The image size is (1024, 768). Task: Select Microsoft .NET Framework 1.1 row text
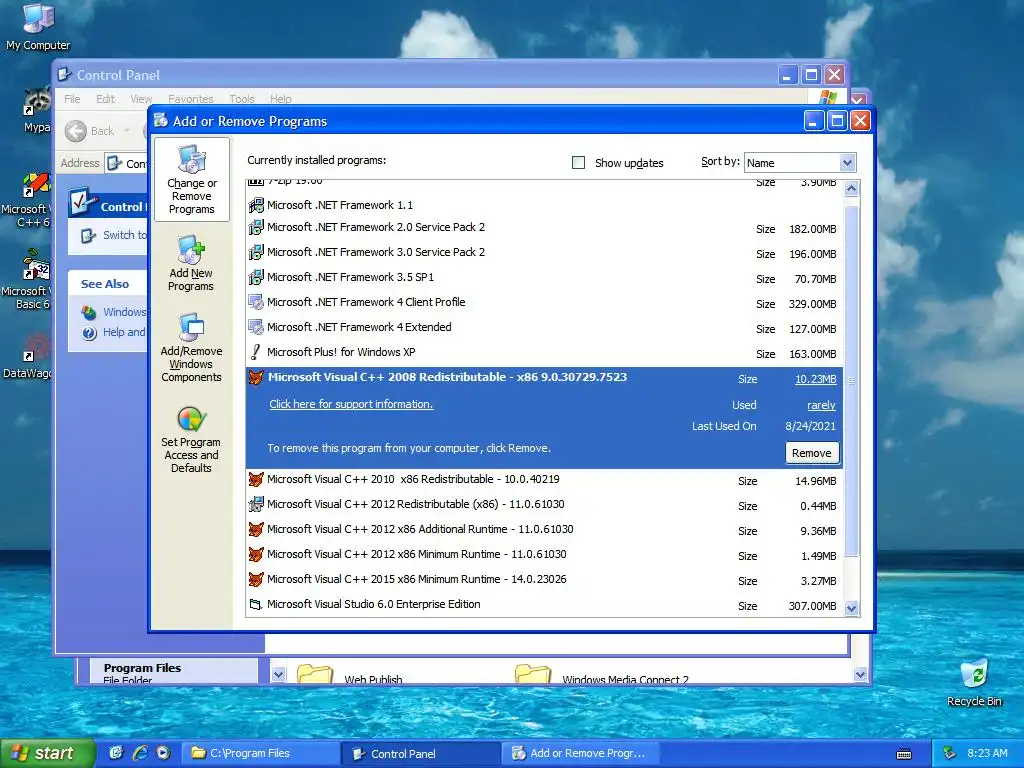coord(340,205)
